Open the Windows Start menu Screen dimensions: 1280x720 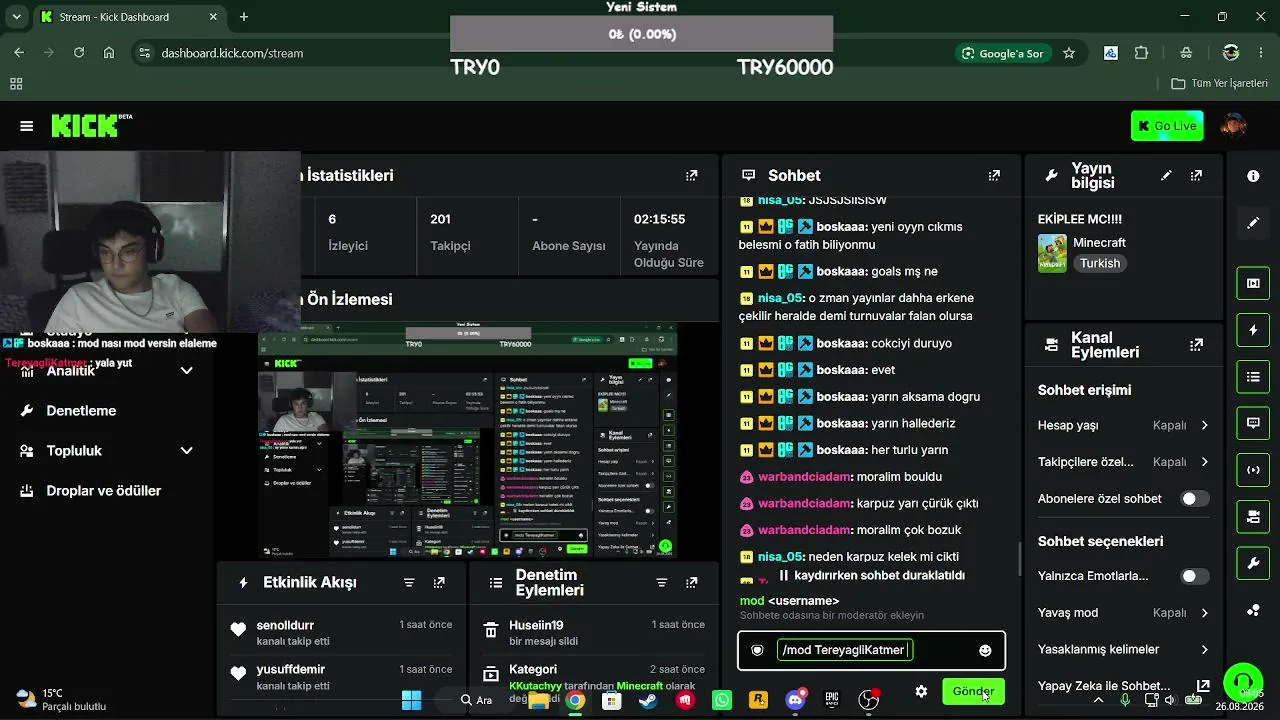tap(411, 700)
